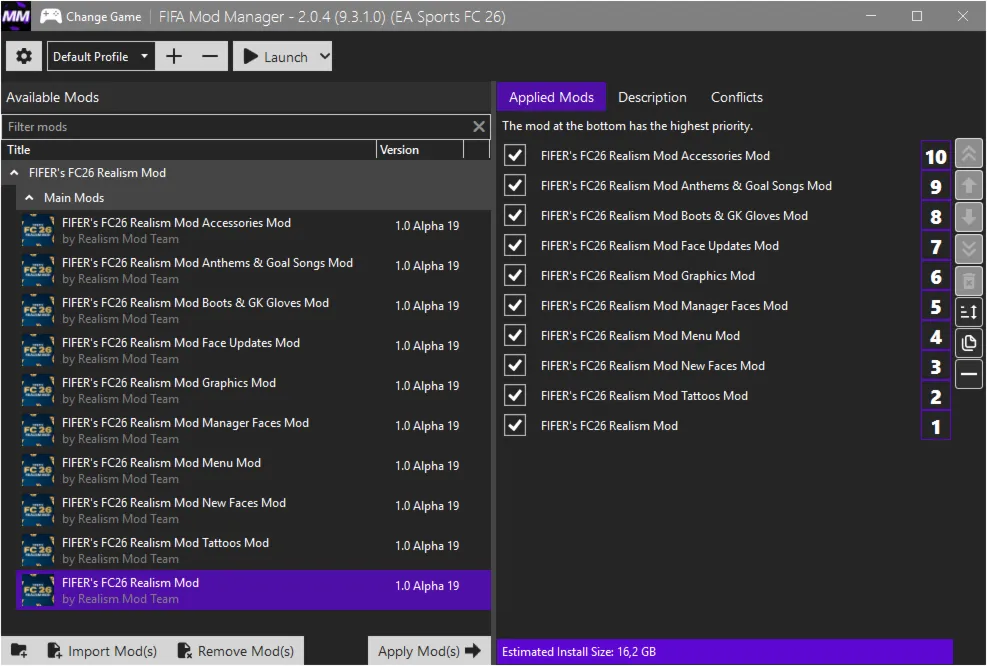Select Boots & GK Gloves Mod in Available Mods
This screenshot has width=987, height=666.
[x=253, y=310]
